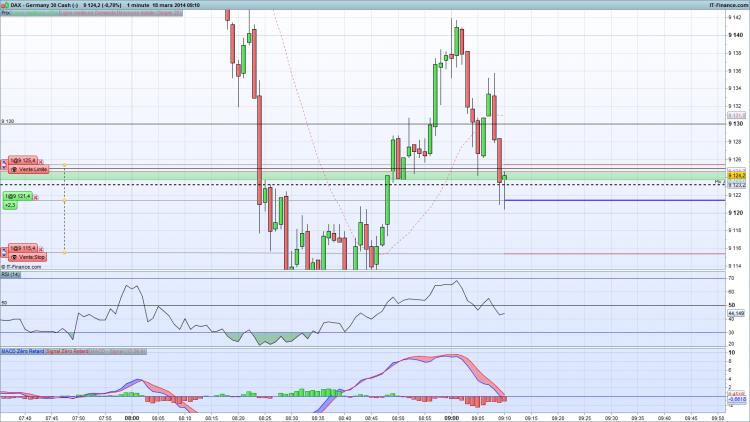Select Signal Zéro Retard legend tab
750x422 pixels.
pos(67,351)
